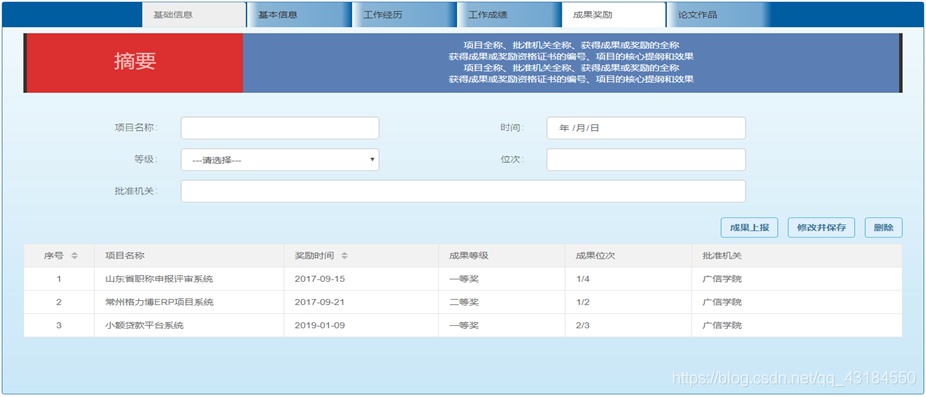Go to the 工作经历 tab
Screen dimensions: 926x397
pos(404,15)
